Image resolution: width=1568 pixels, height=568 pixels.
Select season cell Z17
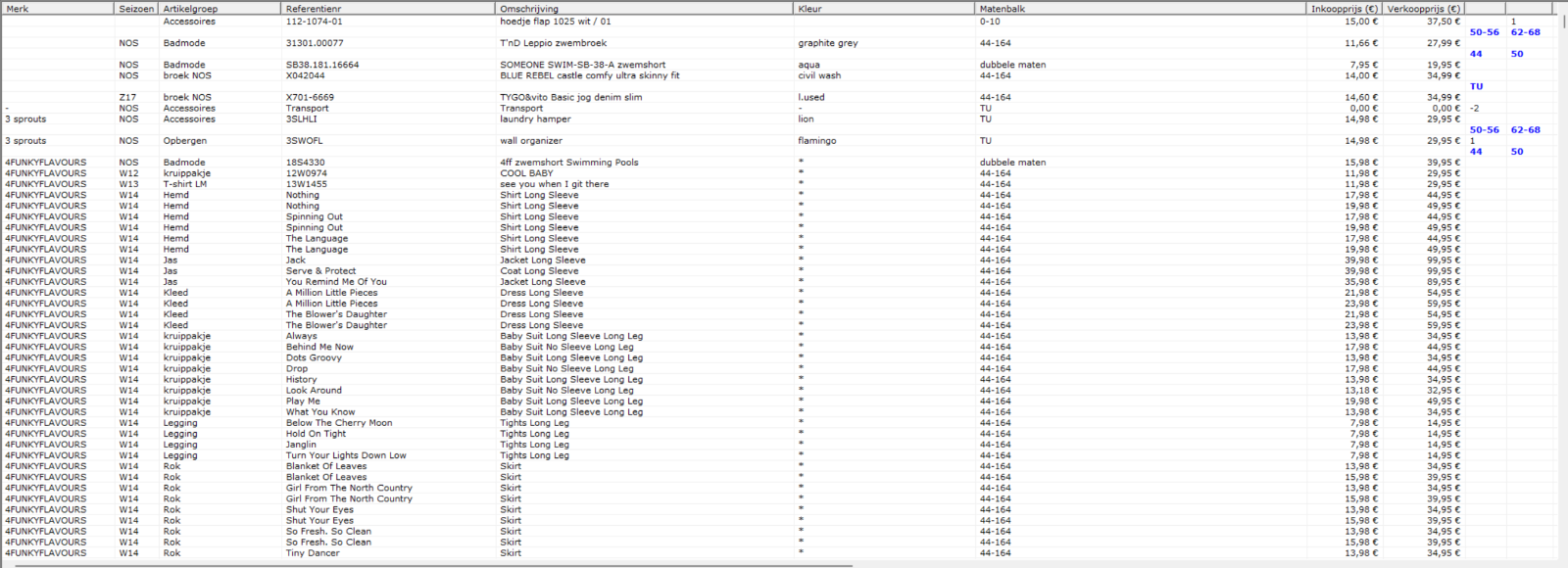click(x=127, y=97)
